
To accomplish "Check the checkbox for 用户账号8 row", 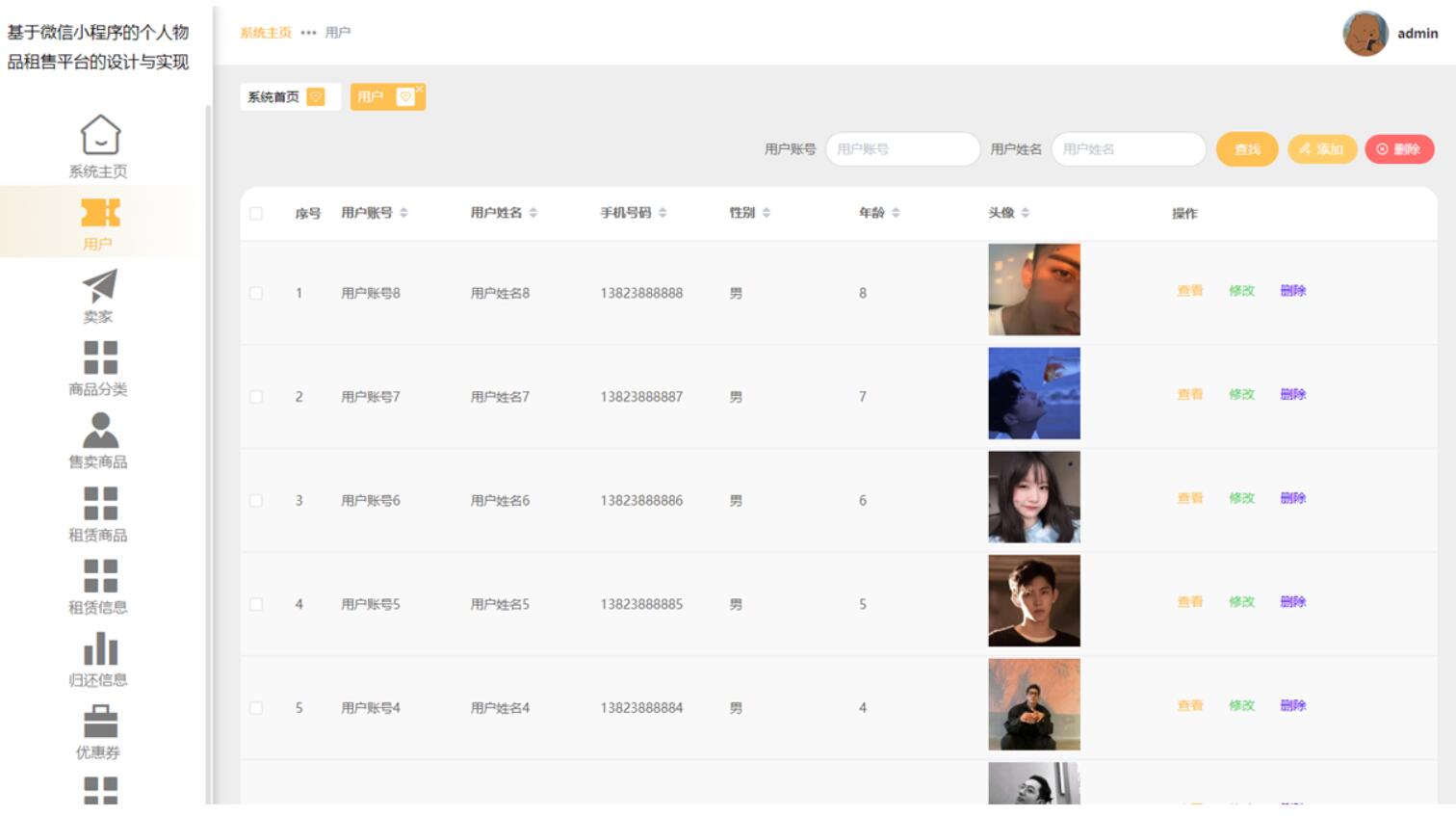I will click(255, 291).
